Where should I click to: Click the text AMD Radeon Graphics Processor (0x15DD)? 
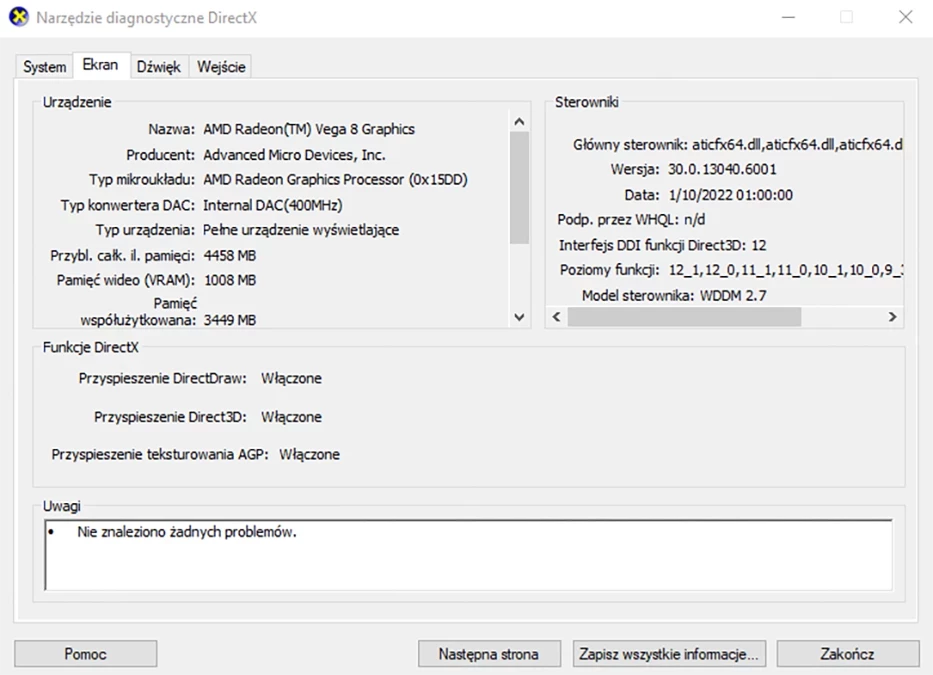336,180
